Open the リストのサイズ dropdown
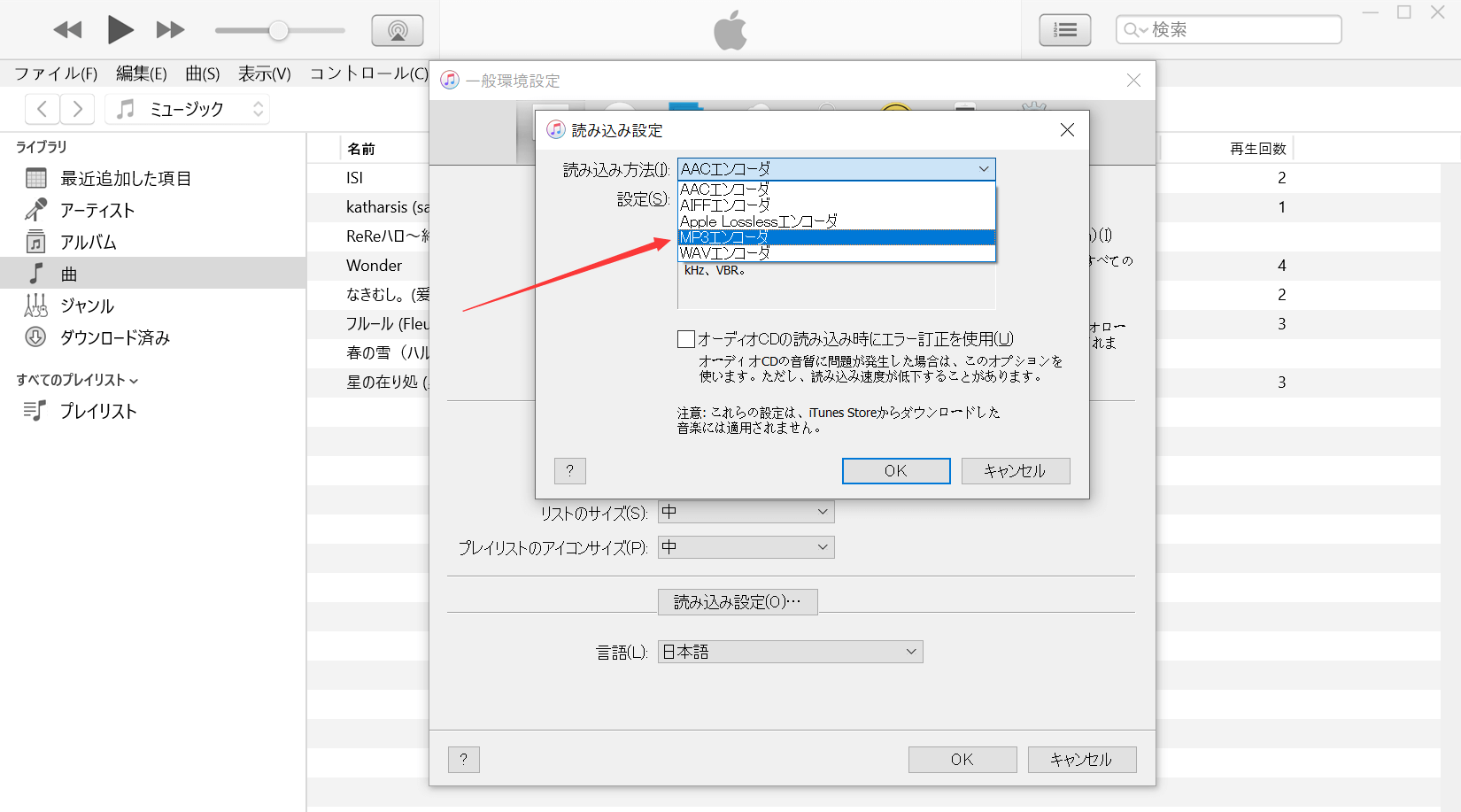The image size is (1461, 812). (746, 512)
